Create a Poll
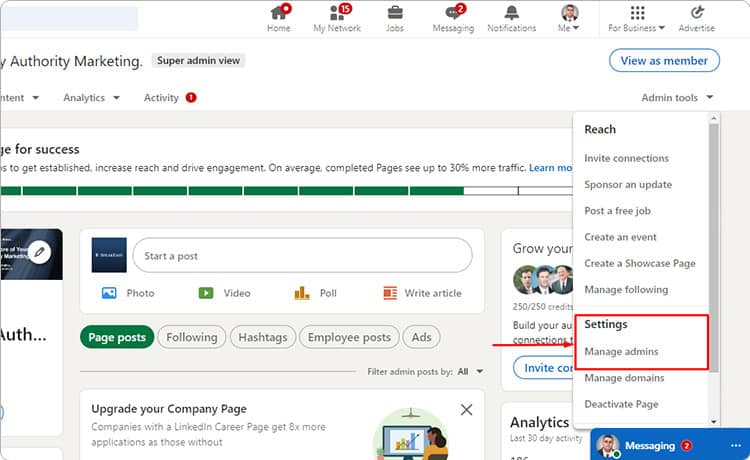 315,293
